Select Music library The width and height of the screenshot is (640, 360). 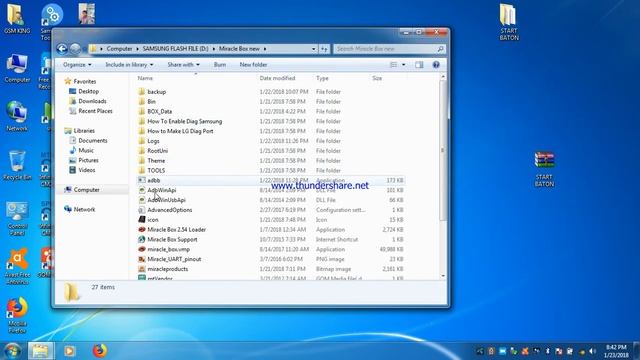click(86, 150)
